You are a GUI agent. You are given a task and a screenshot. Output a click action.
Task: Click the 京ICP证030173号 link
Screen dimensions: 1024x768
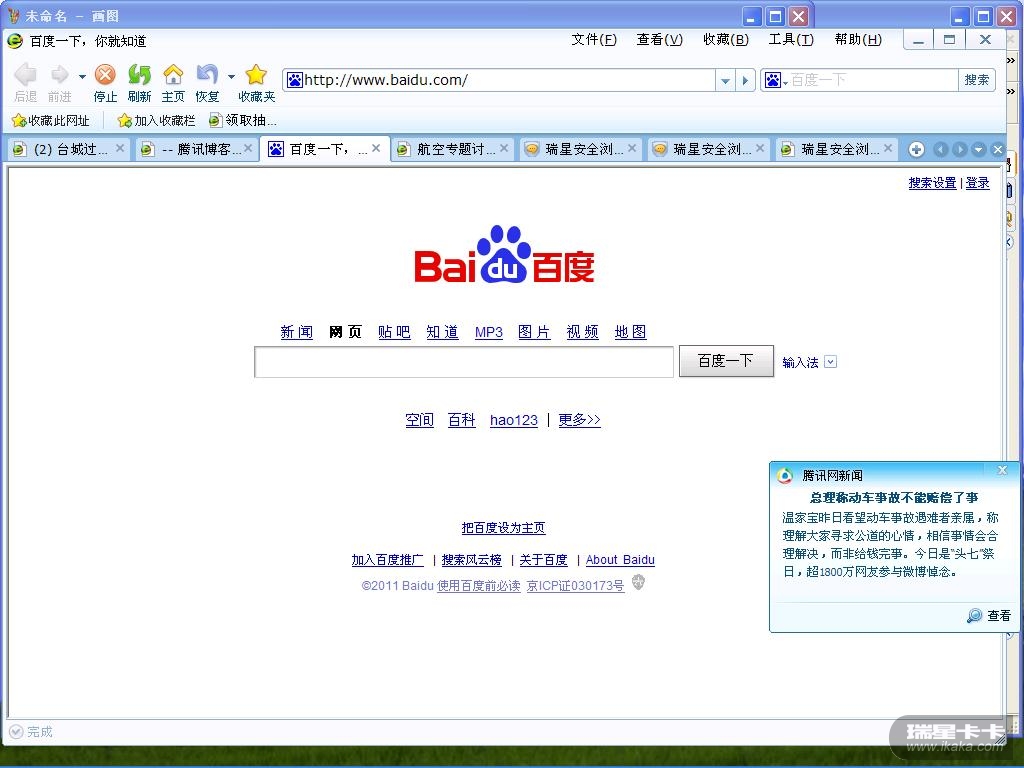pyautogui.click(x=575, y=586)
